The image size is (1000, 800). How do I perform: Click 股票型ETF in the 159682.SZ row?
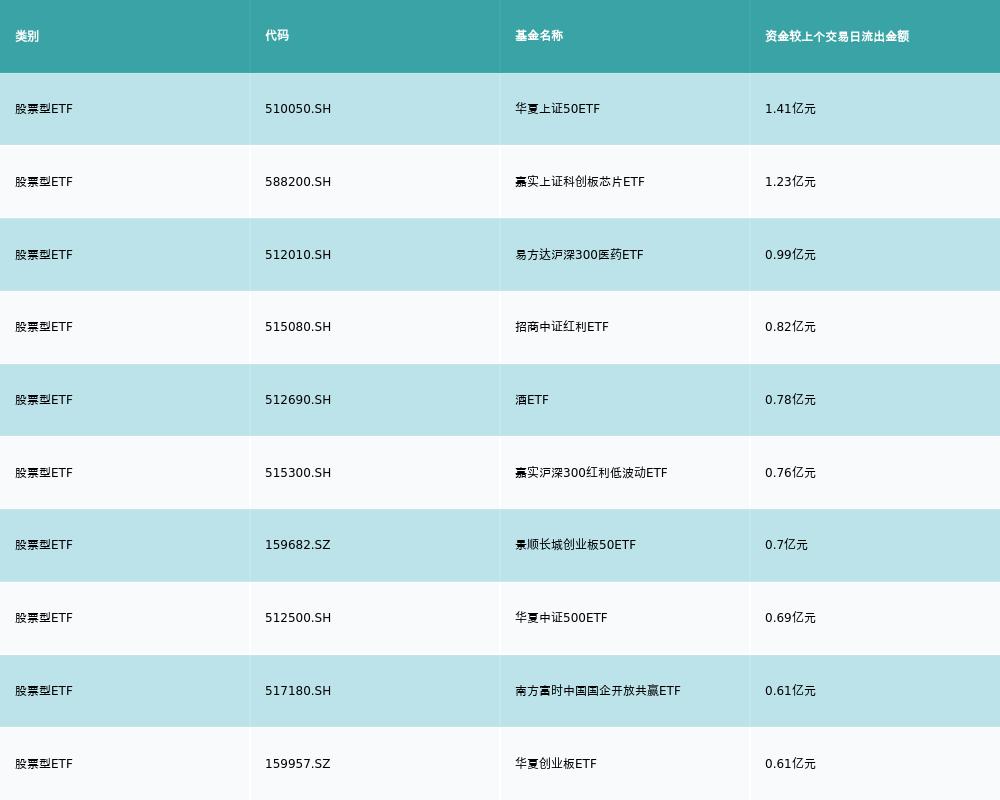(x=44, y=545)
